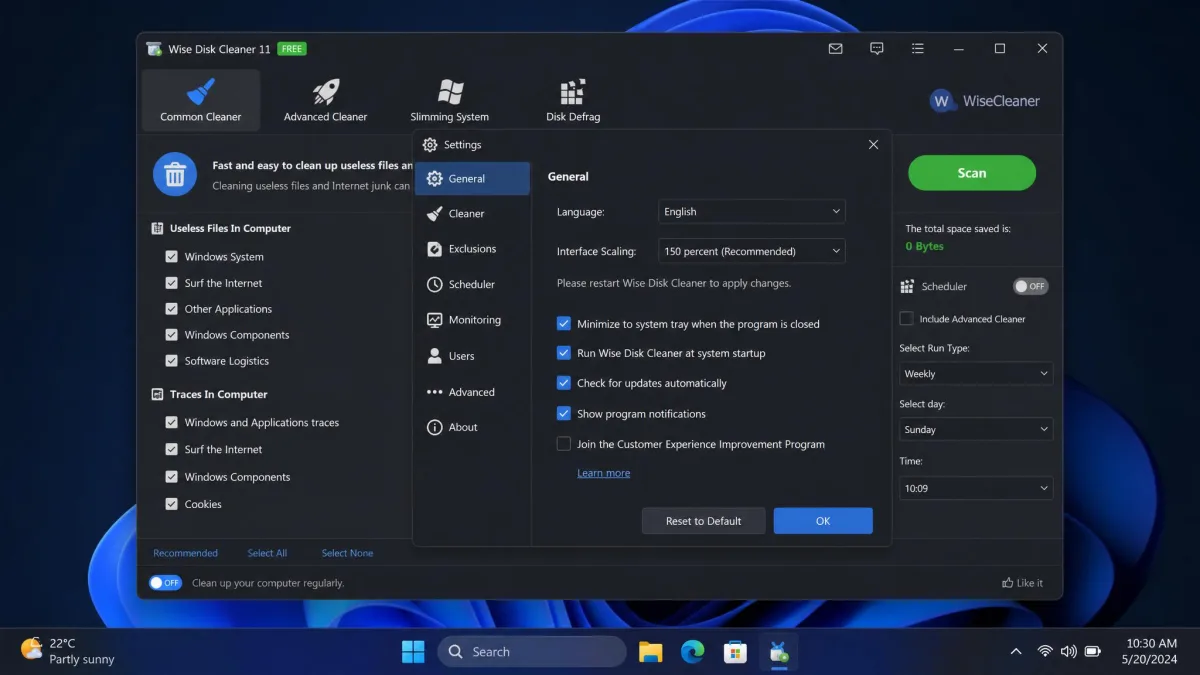The image size is (1200, 675).
Task: Open the network Wi-Fi tray icon
Action: tap(1044, 651)
